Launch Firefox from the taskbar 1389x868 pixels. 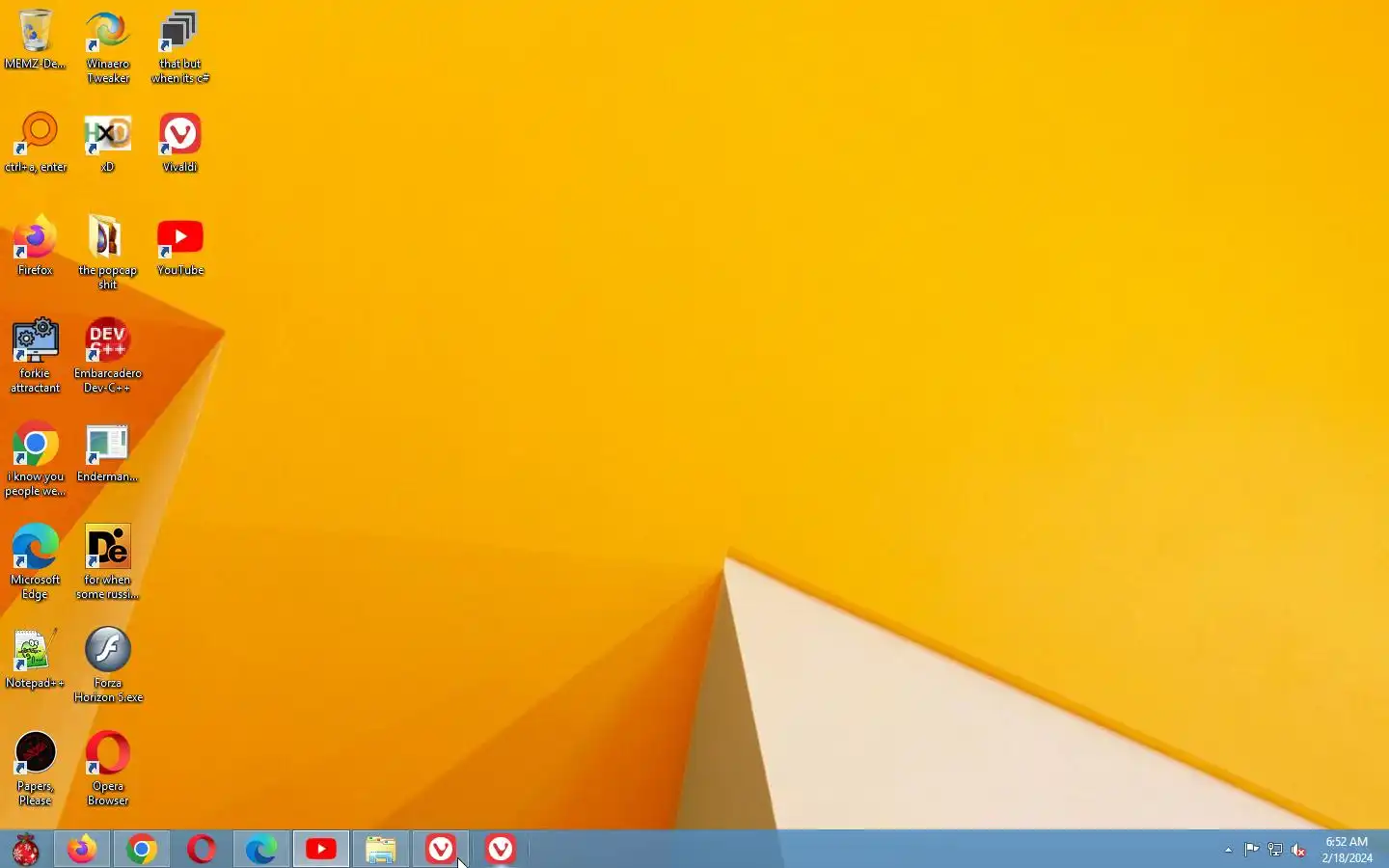point(82,850)
